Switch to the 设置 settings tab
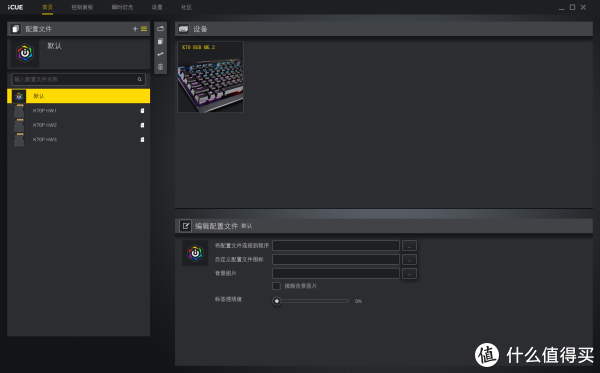 point(157,7)
